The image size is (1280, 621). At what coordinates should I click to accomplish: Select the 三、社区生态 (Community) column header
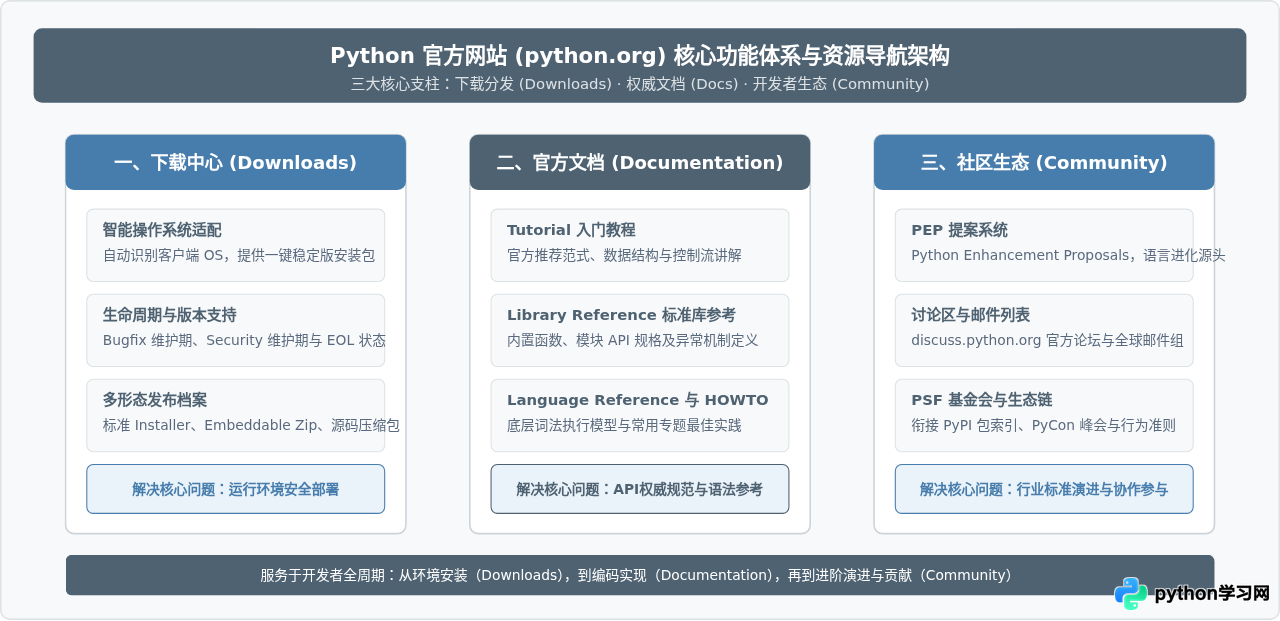point(1044,162)
